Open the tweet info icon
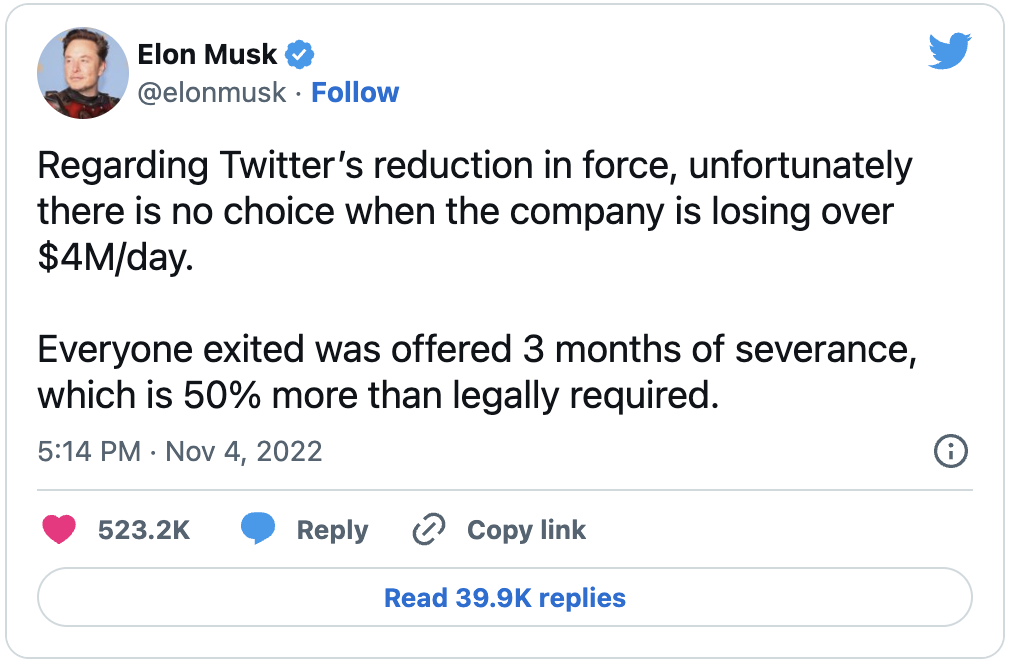1018x670 pixels. point(949,451)
